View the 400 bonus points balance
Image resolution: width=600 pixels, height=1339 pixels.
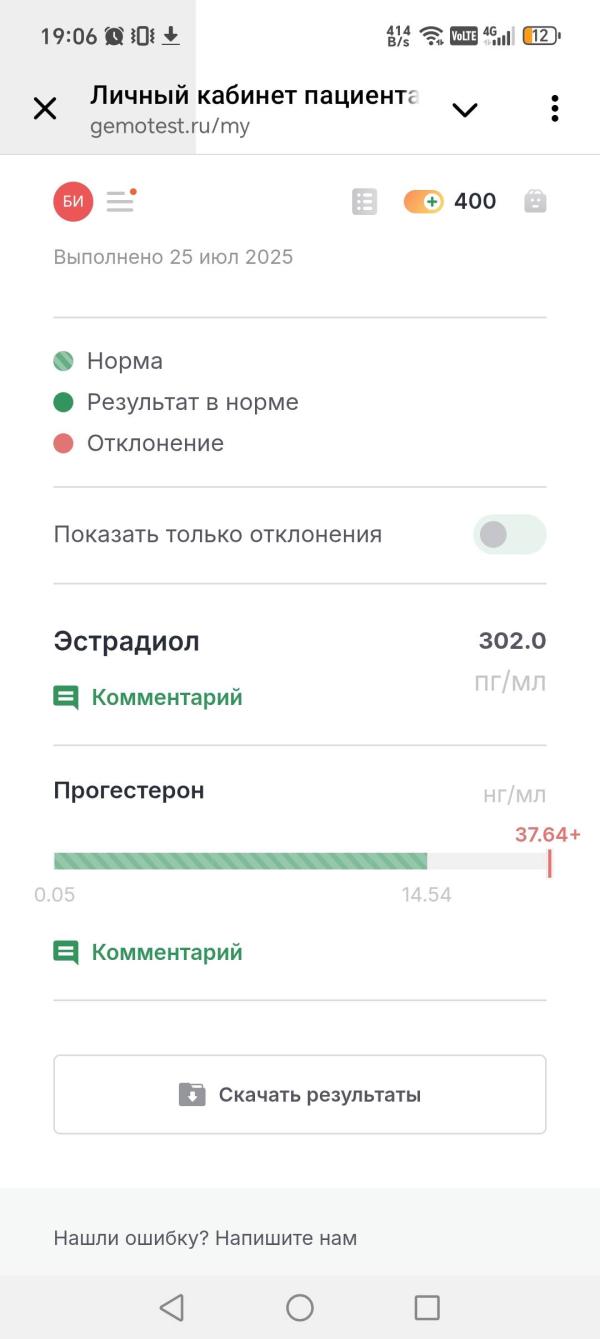475,202
